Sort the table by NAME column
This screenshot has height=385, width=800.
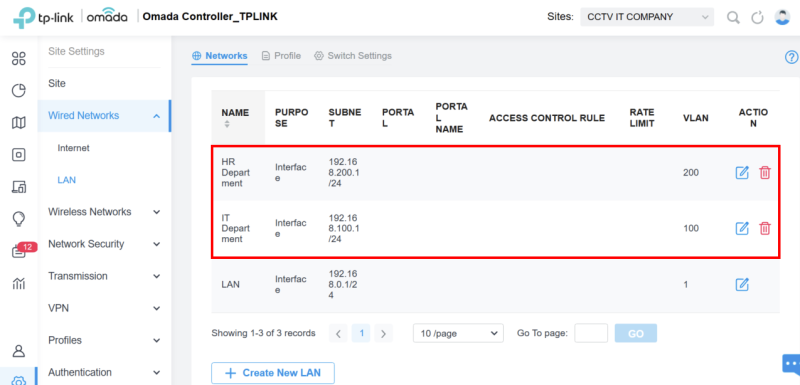click(x=228, y=124)
